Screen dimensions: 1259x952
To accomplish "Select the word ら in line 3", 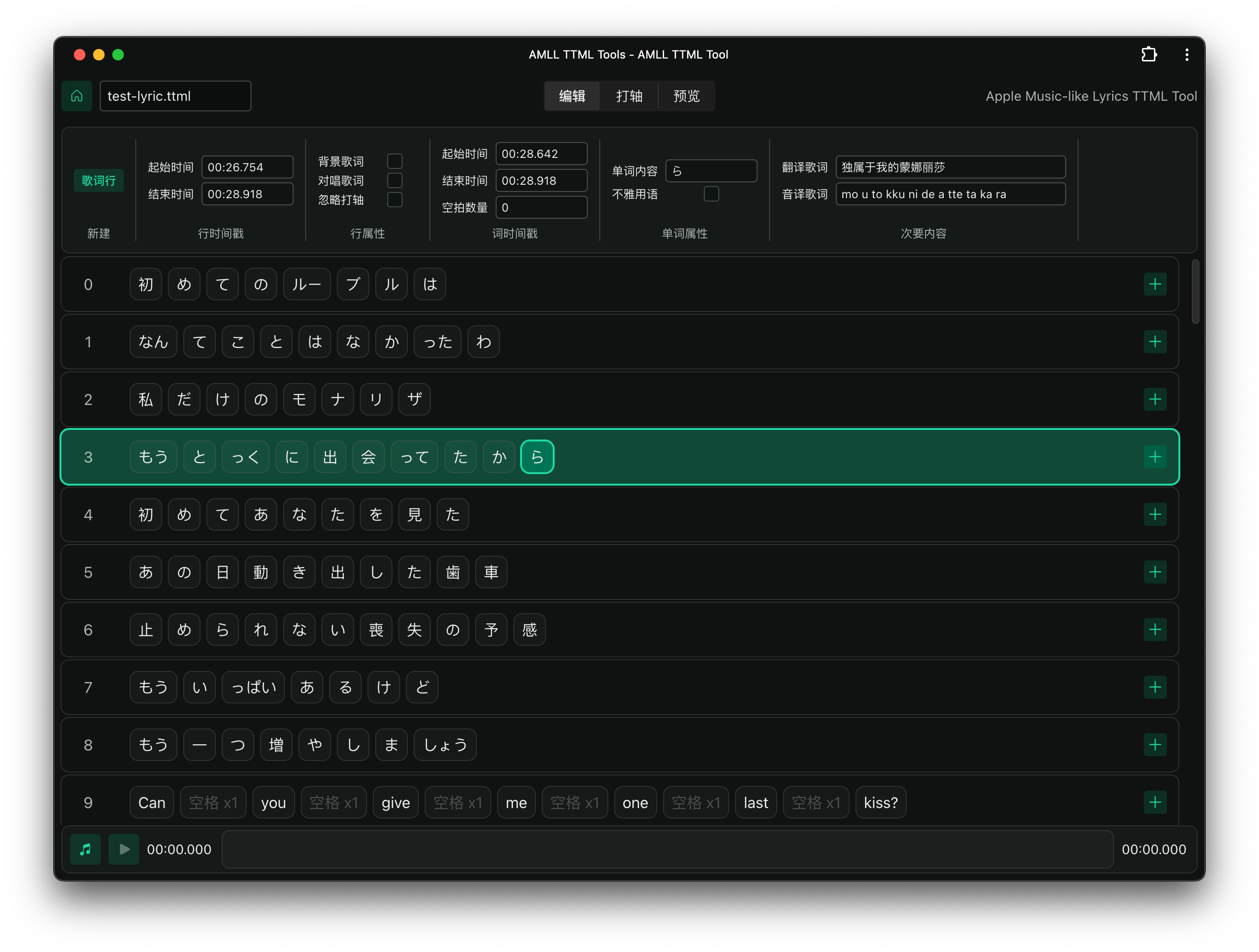I will pyautogui.click(x=537, y=457).
